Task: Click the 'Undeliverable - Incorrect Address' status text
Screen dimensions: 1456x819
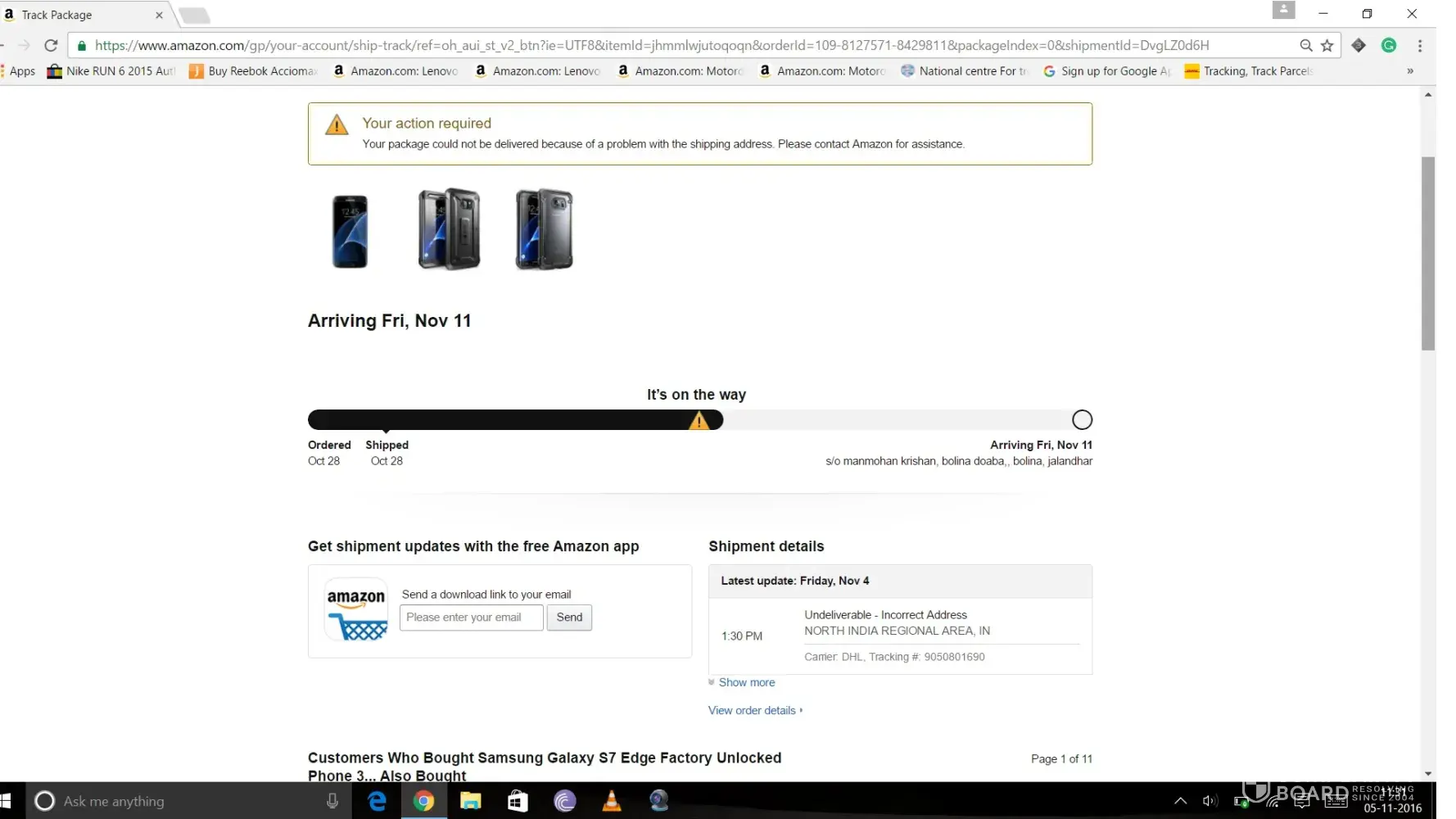Action: pyautogui.click(x=885, y=615)
